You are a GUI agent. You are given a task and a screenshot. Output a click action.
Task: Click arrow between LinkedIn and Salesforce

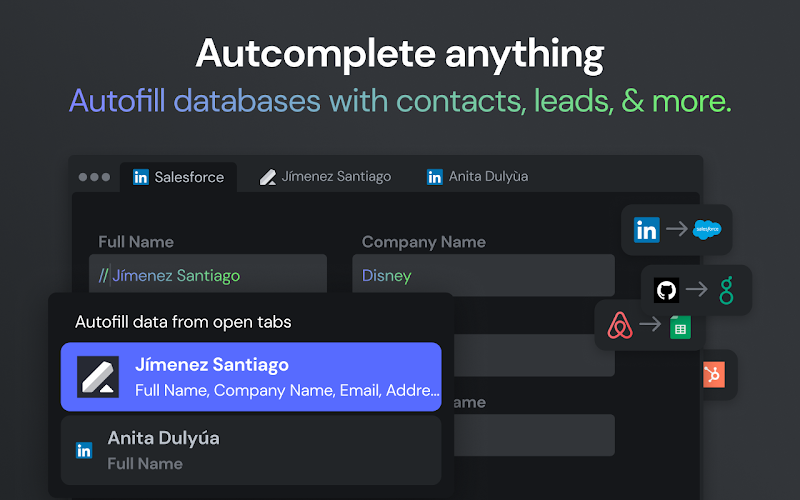[x=677, y=229]
